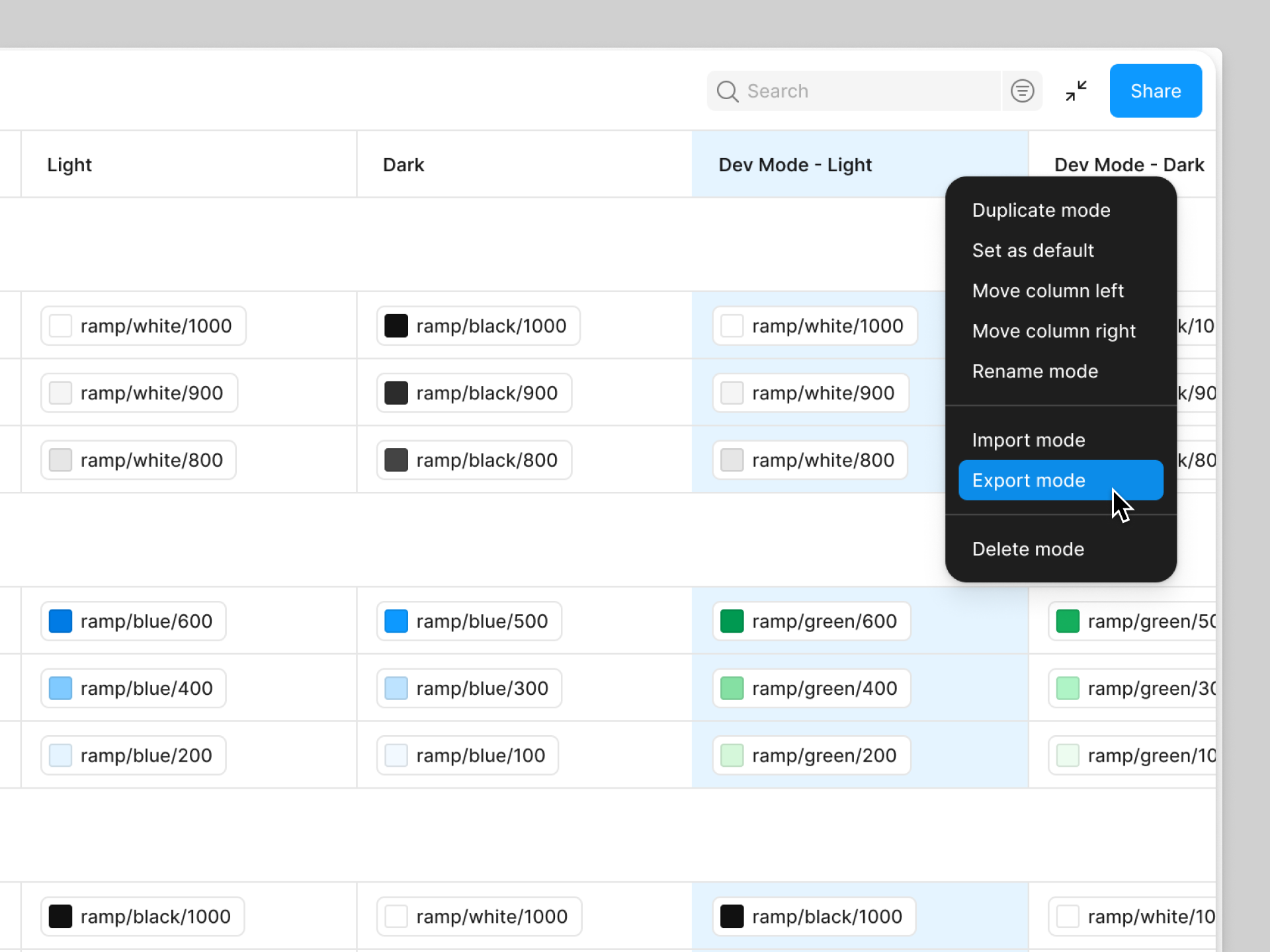Collapse the variables panel with arrows icon
This screenshot has height=952, width=1270.
[1076, 91]
